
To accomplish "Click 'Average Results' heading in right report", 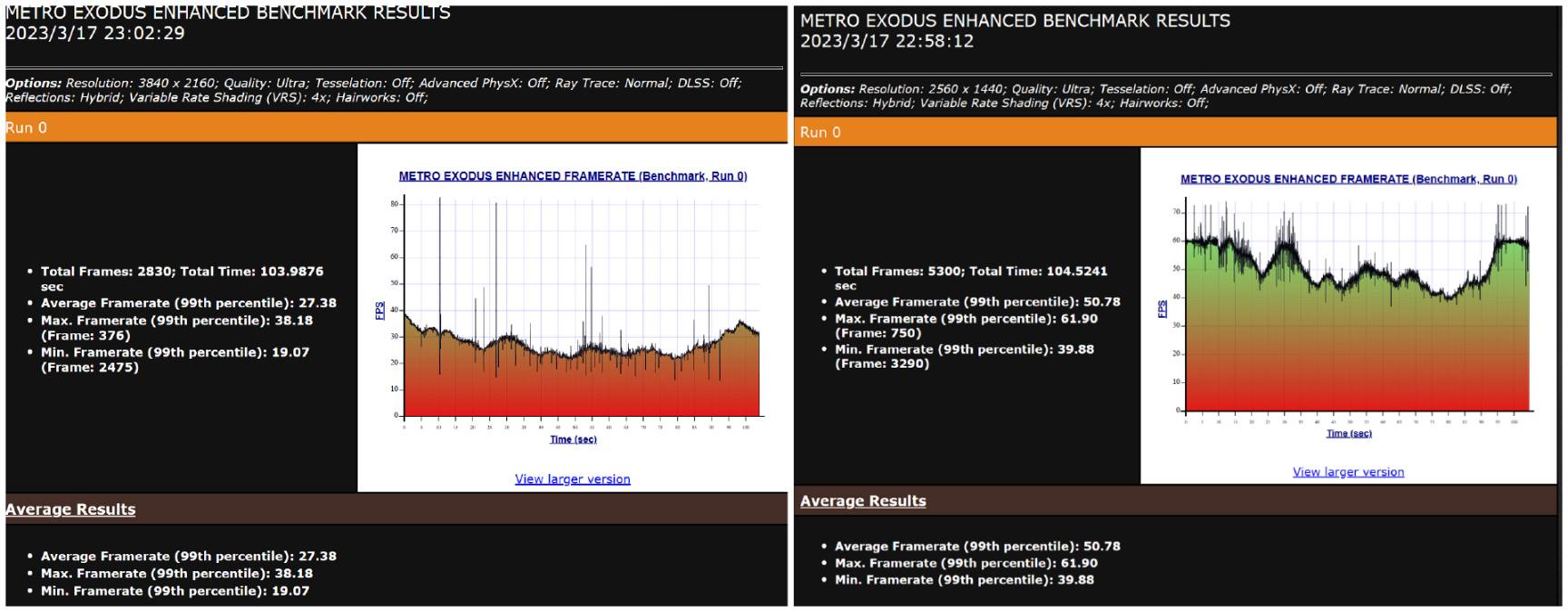I will point(863,501).
